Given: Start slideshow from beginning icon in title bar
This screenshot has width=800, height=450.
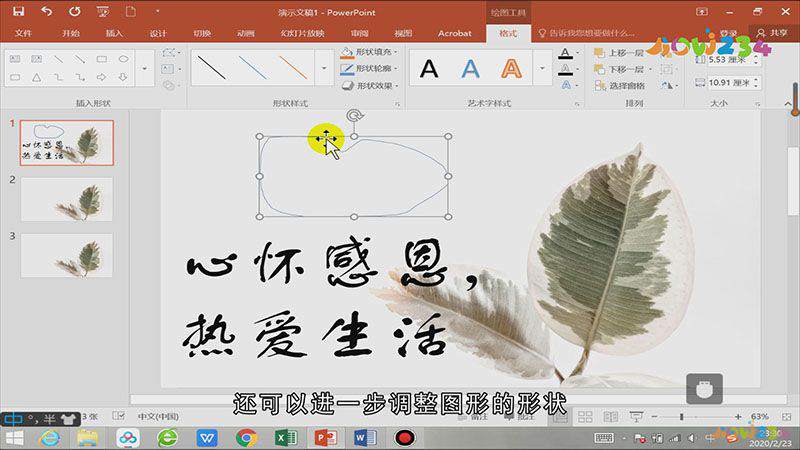Looking at the screenshot, I should tap(103, 11).
